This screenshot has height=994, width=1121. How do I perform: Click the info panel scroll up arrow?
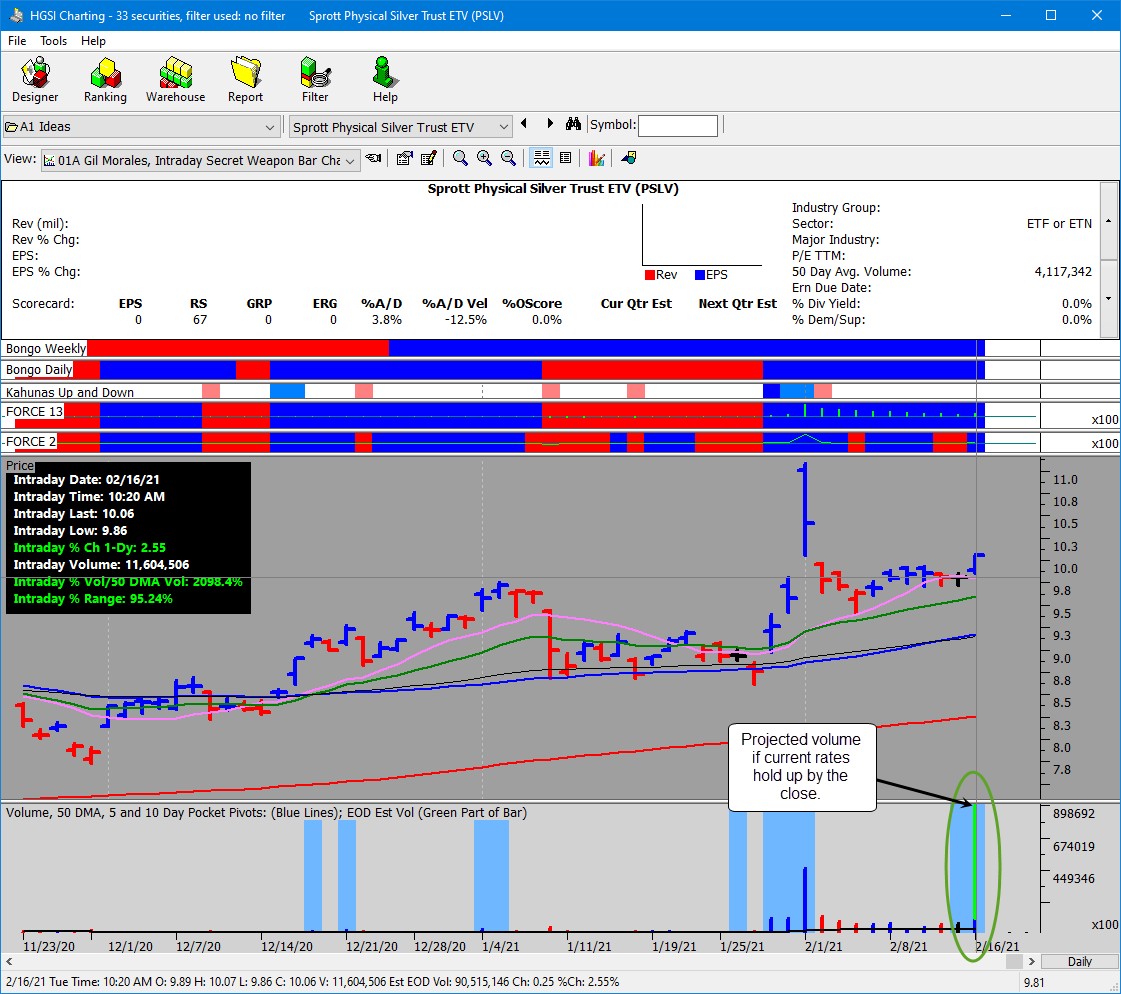(x=1108, y=221)
